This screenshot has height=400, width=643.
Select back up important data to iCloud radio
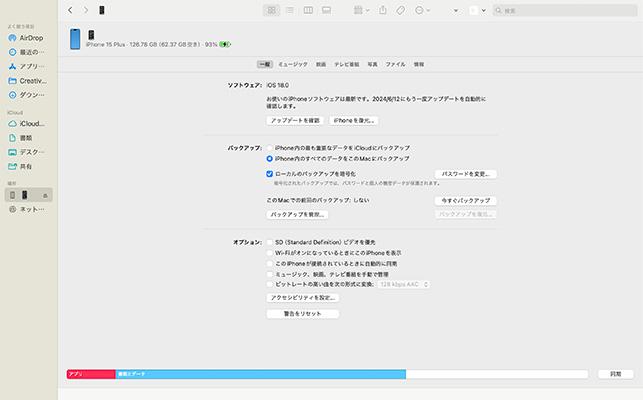269,148
